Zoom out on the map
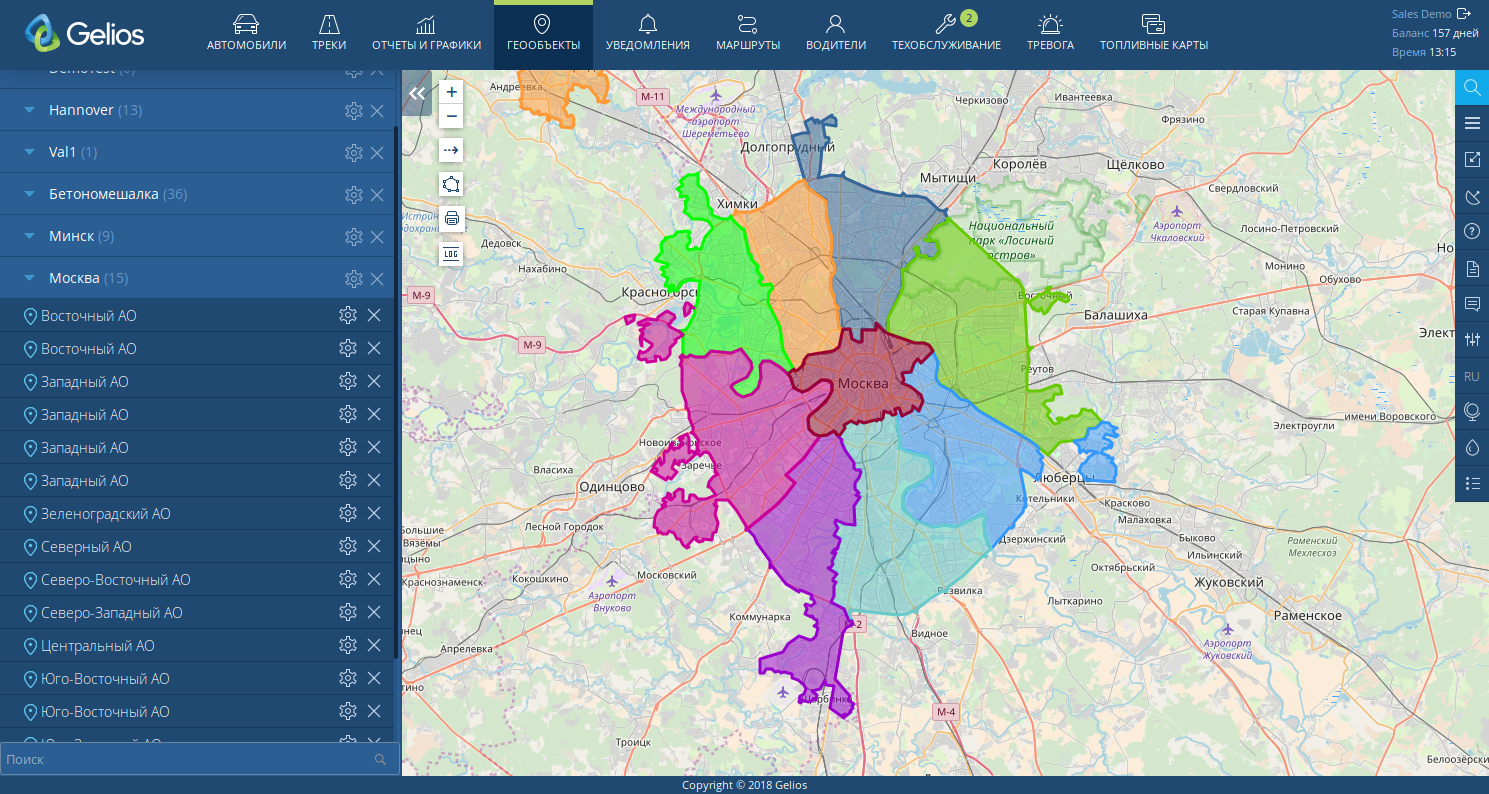 (452, 117)
